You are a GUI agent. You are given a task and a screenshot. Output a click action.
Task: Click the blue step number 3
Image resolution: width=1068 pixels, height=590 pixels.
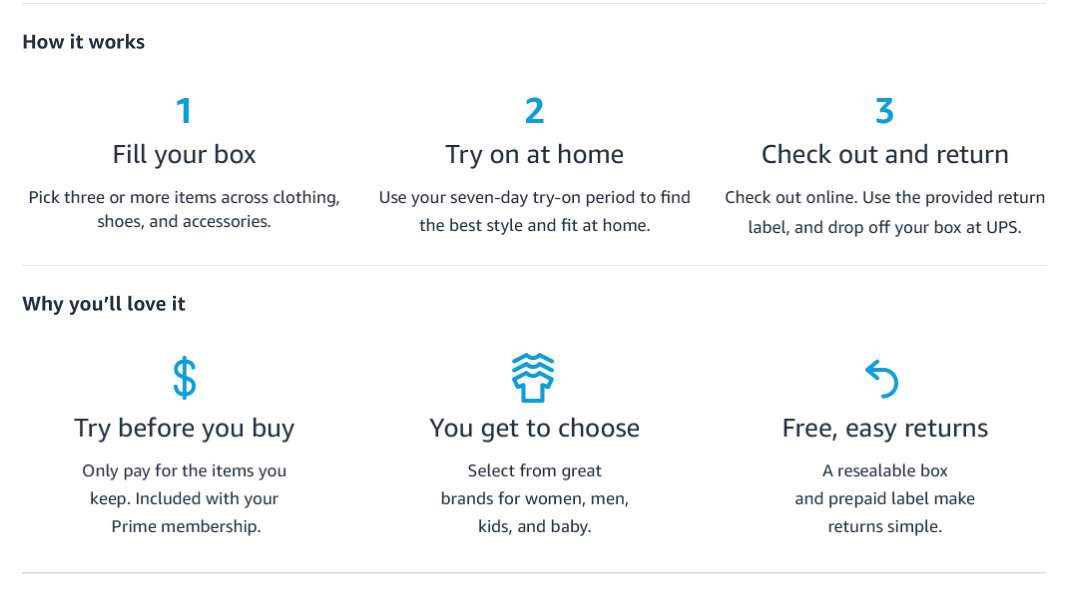[x=884, y=111]
